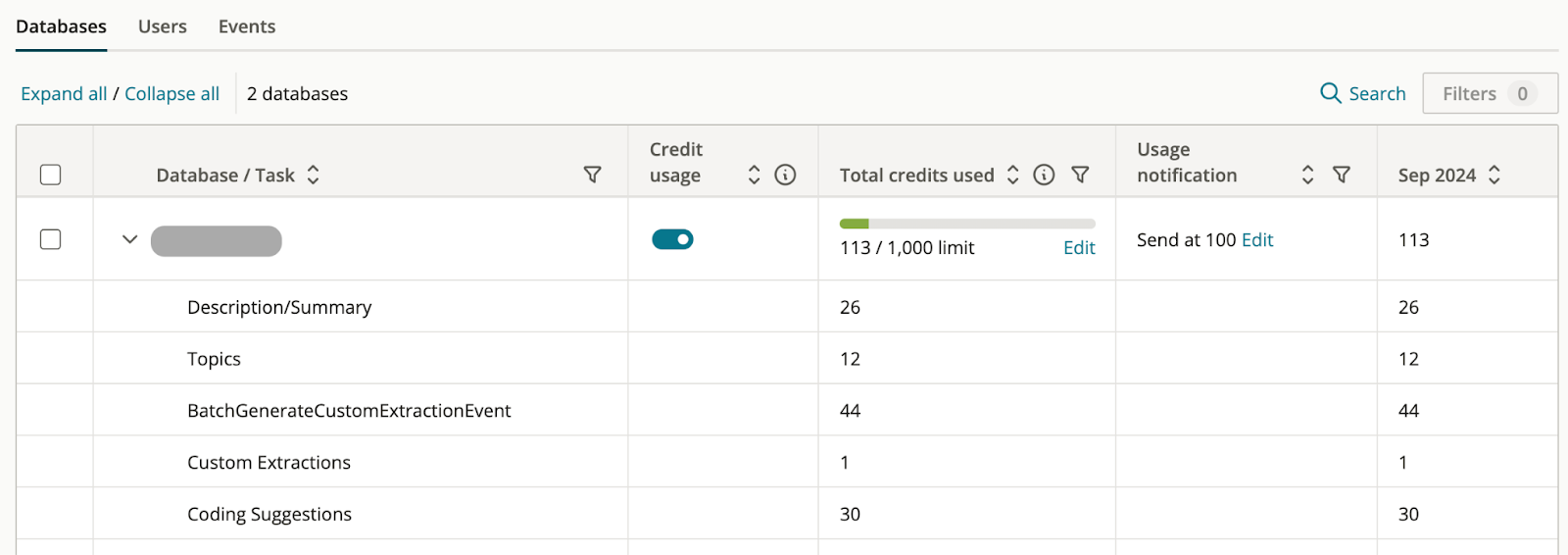
Task: Edit the Send at 100 notification
Action: (x=1257, y=240)
